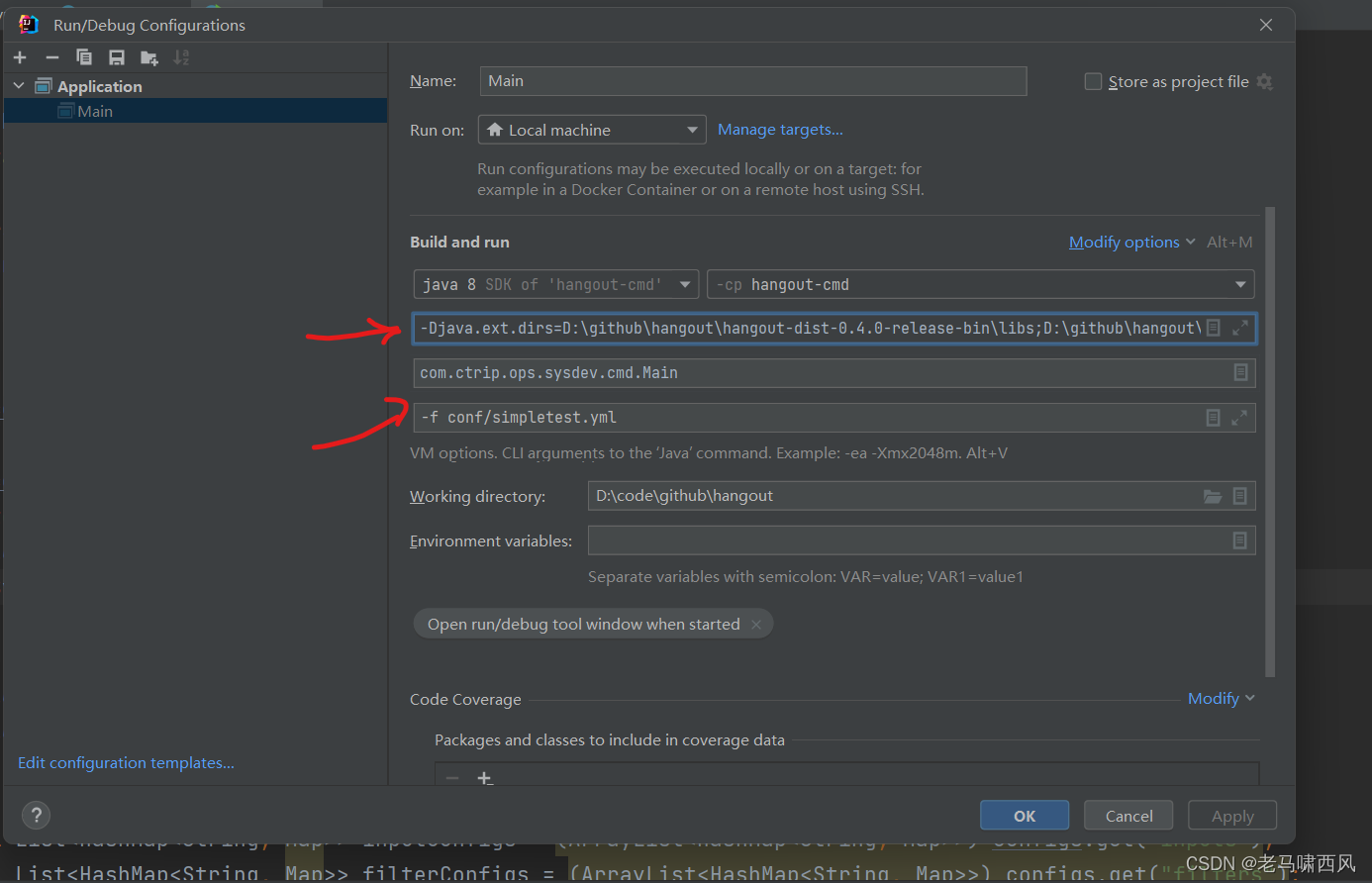Open Edit configuration templates link
Screen dimensions: 1372x883
click(126, 763)
